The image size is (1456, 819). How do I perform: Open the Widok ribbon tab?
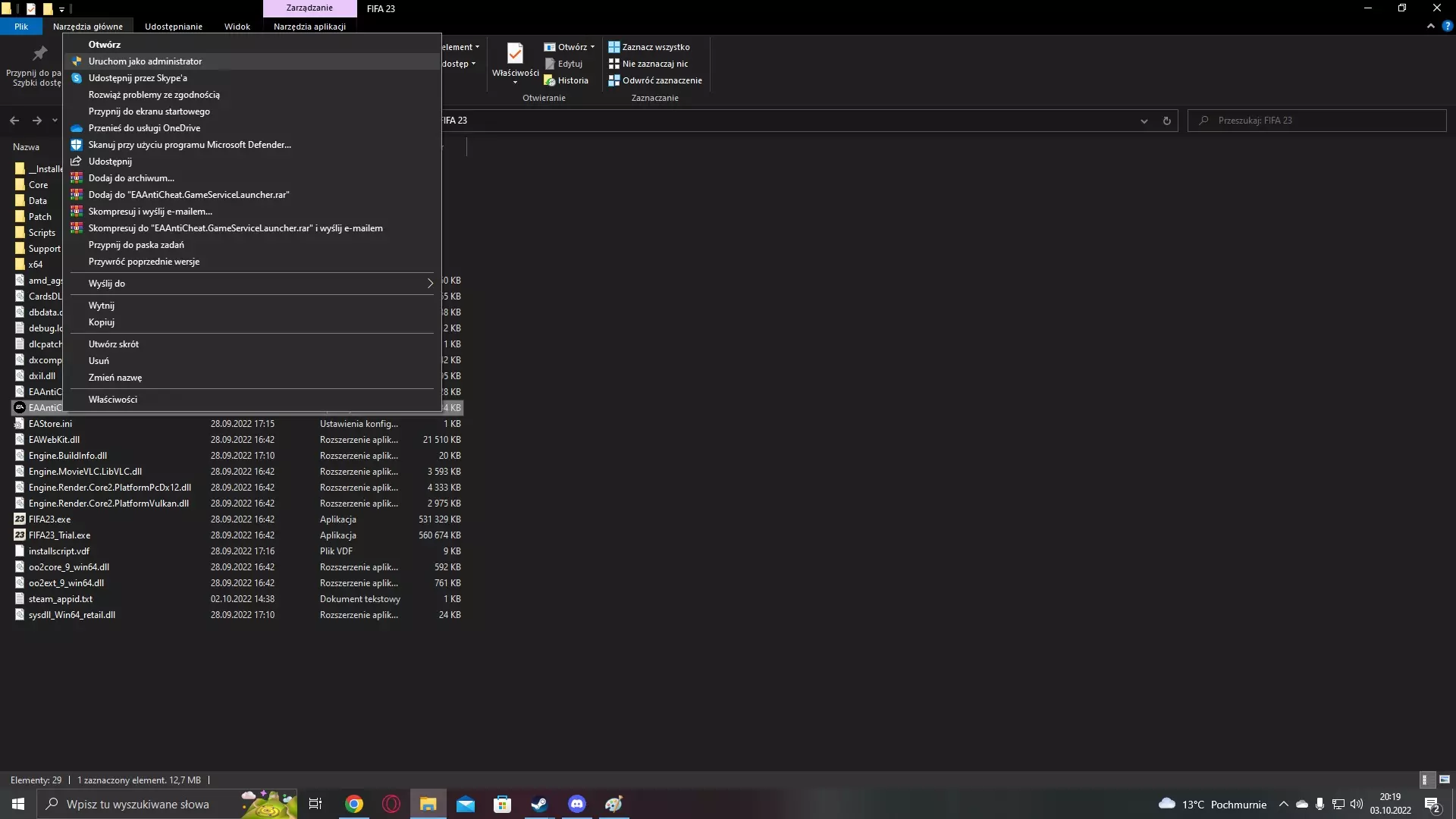tap(237, 27)
